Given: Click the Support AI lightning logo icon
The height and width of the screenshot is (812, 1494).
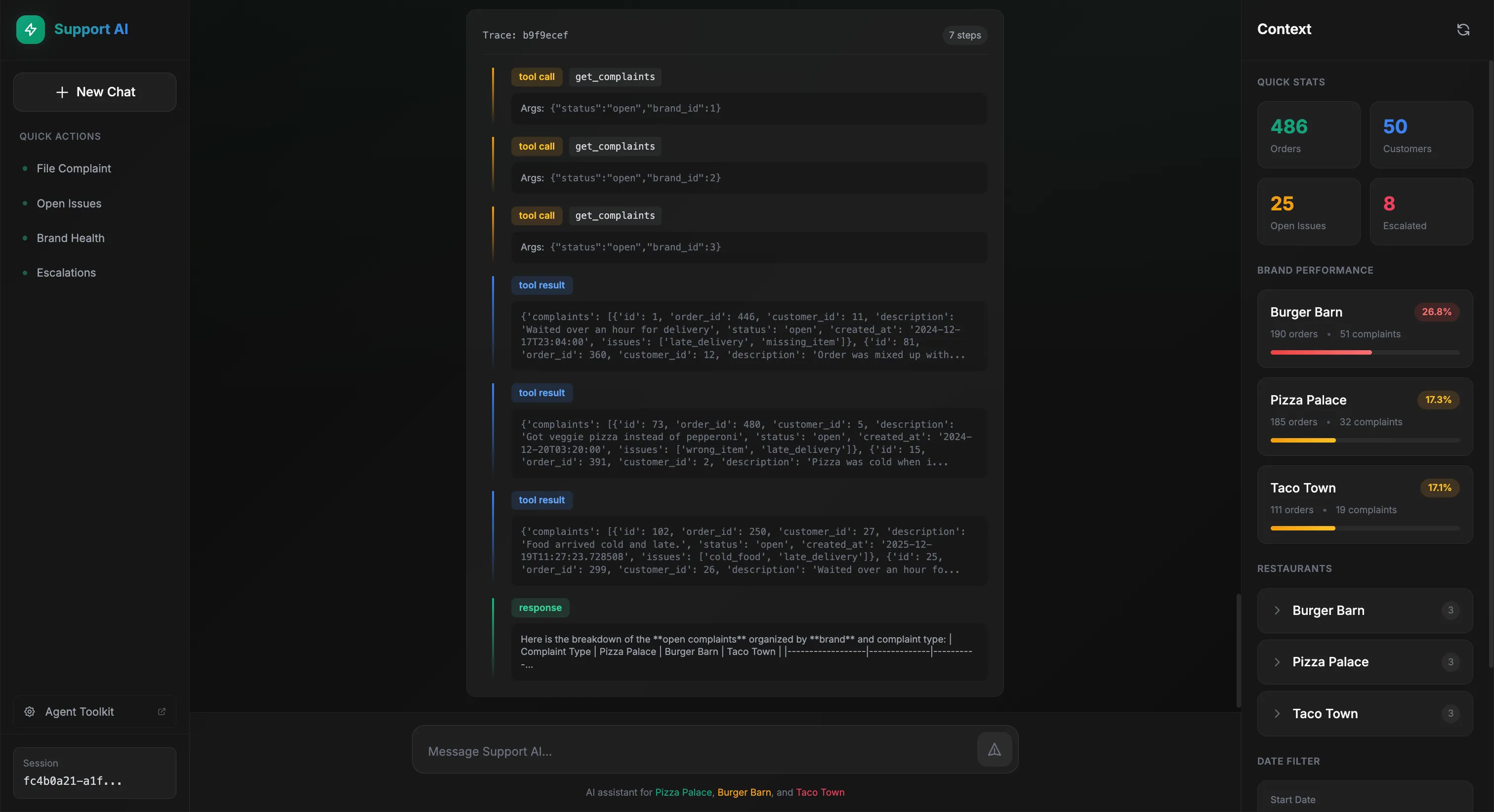Looking at the screenshot, I should point(30,30).
